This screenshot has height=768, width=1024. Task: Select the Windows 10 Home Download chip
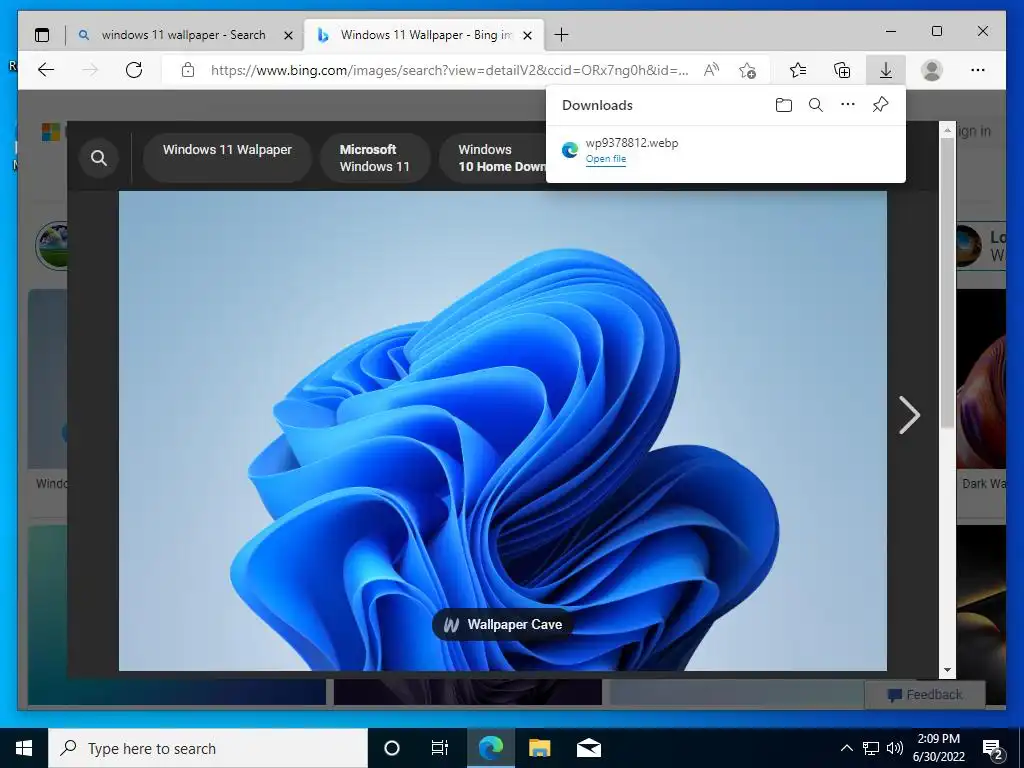click(x=494, y=157)
